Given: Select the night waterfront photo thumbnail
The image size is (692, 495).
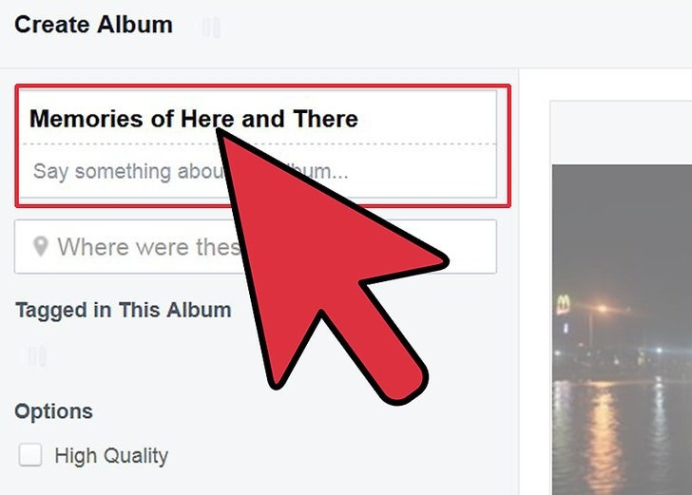Looking at the screenshot, I should (x=621, y=330).
